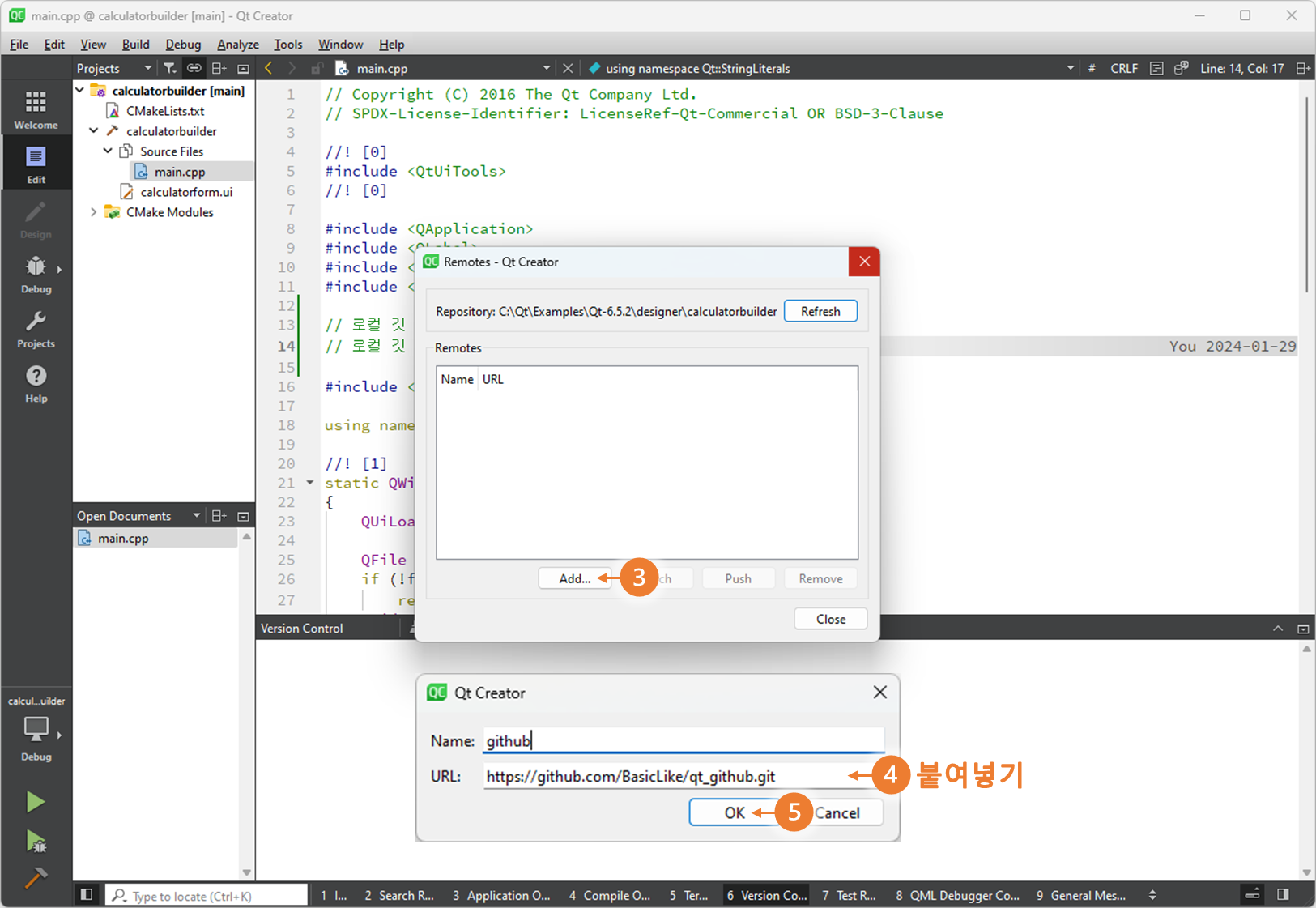The image size is (1316, 908).
Task: Open the Analyze menu
Action: 238,45
